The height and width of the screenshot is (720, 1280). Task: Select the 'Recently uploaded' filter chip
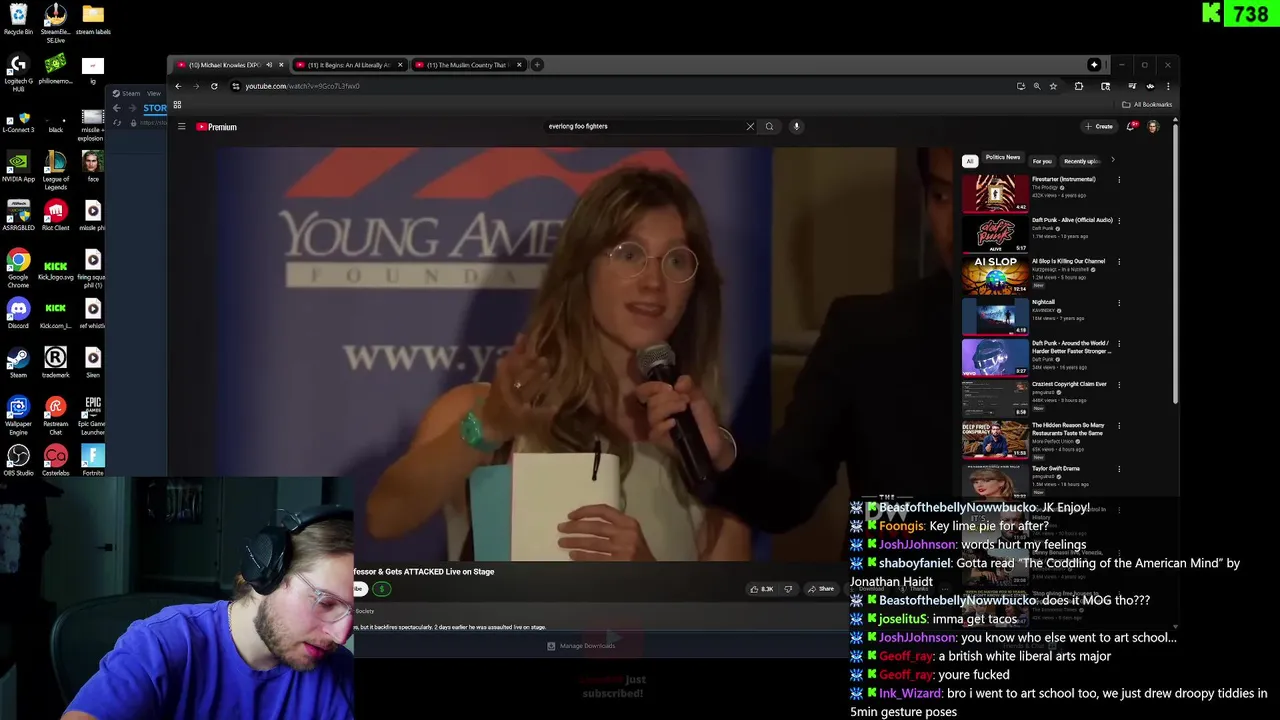click(x=1082, y=161)
